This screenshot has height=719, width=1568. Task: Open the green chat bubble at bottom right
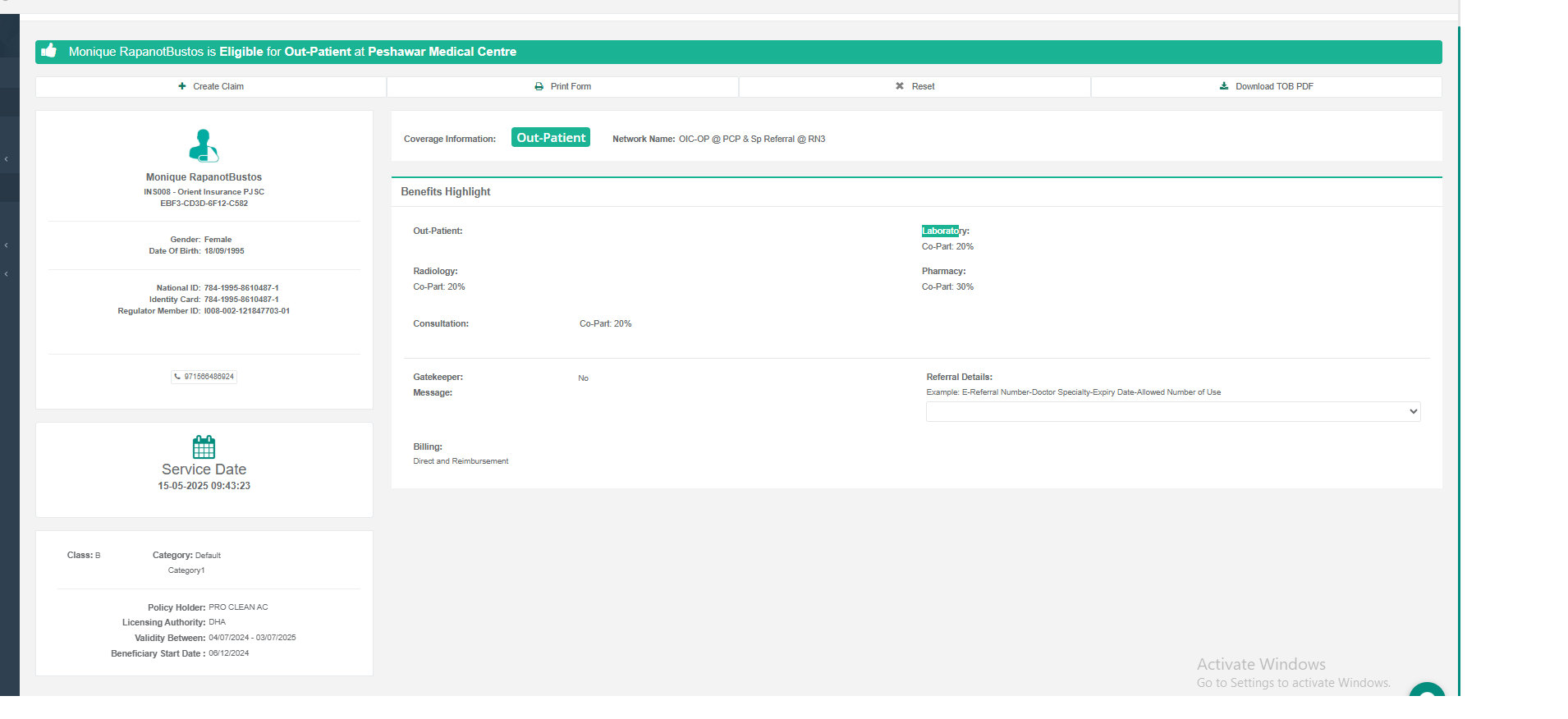coord(1427,690)
